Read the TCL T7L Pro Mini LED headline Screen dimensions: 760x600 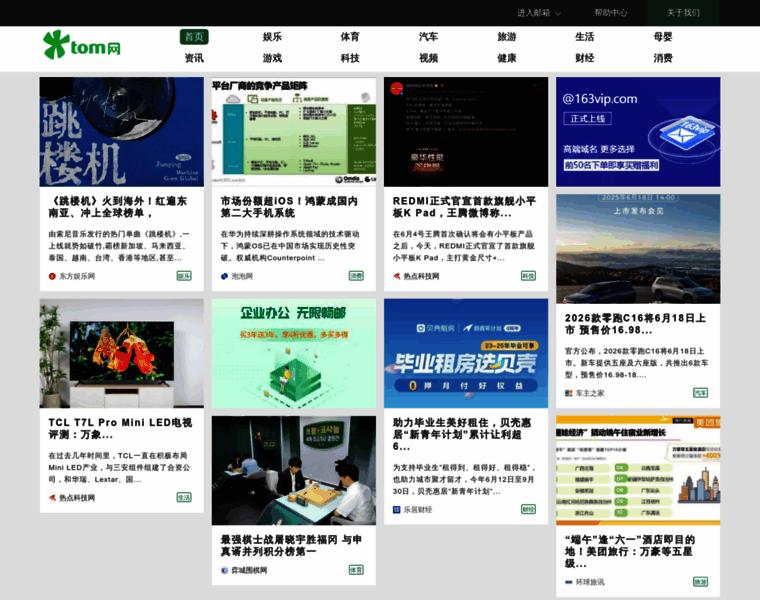[120, 428]
